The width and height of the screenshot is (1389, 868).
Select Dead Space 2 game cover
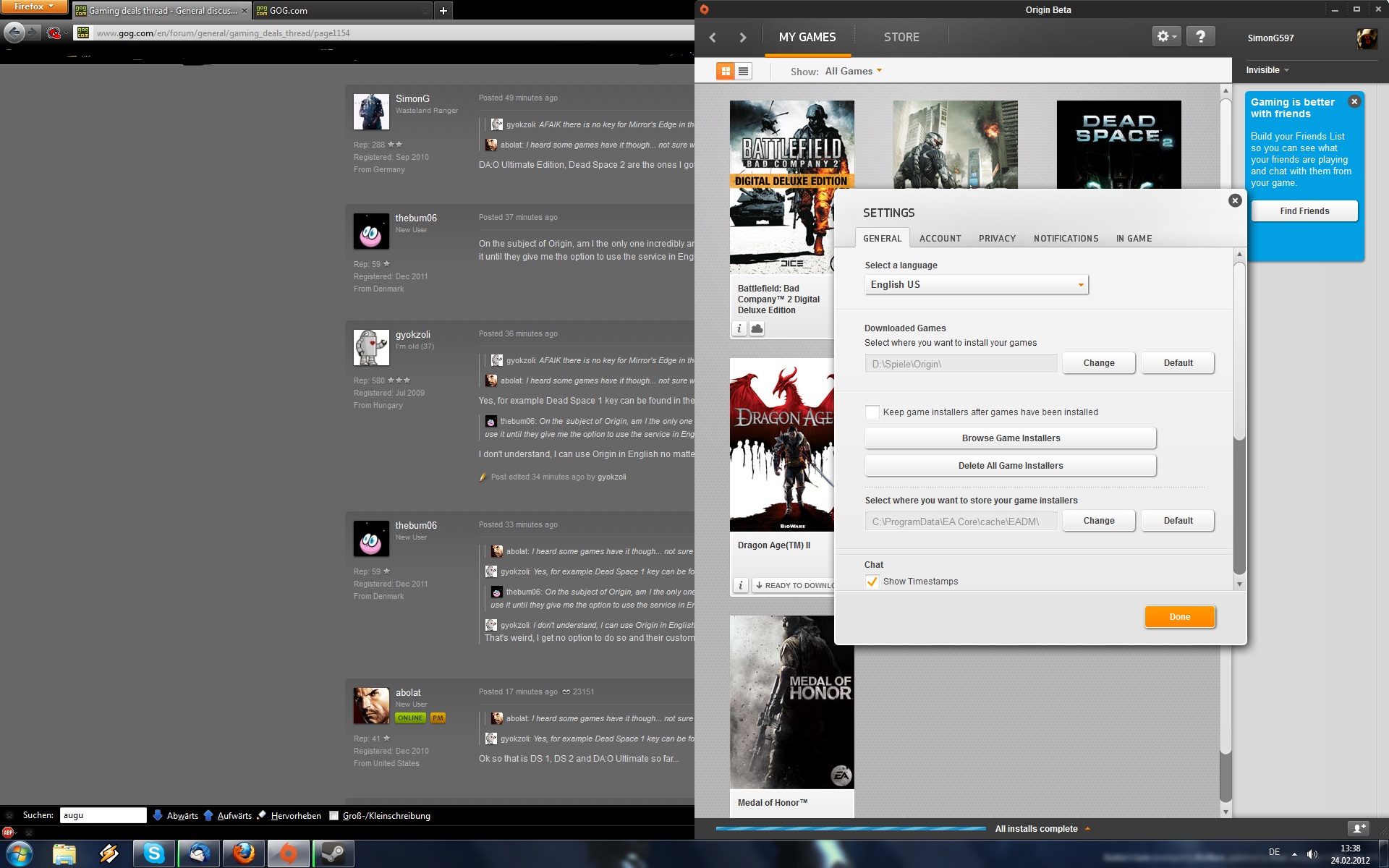[1118, 145]
